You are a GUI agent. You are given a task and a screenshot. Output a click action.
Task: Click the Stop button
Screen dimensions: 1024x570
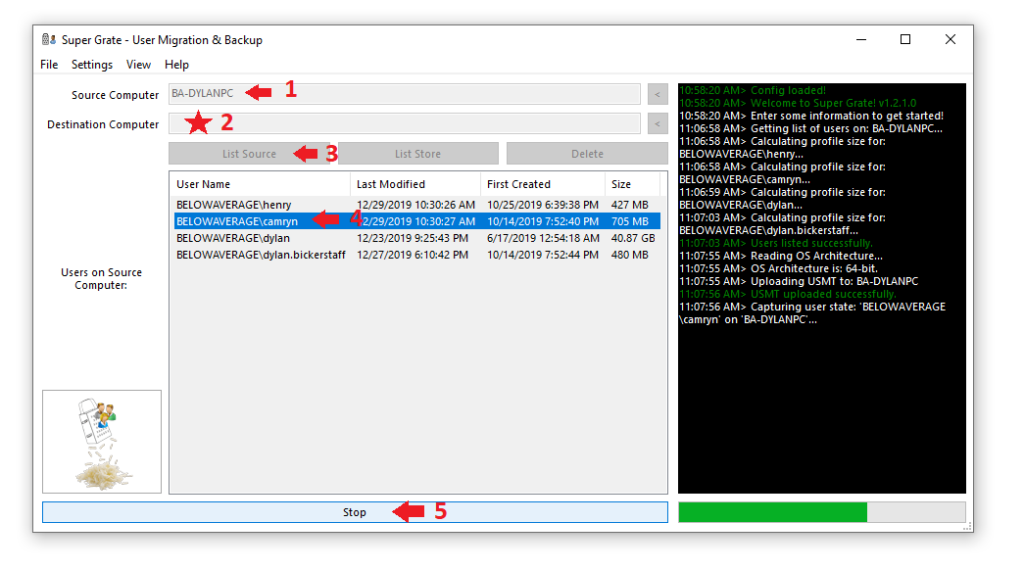pos(355,513)
